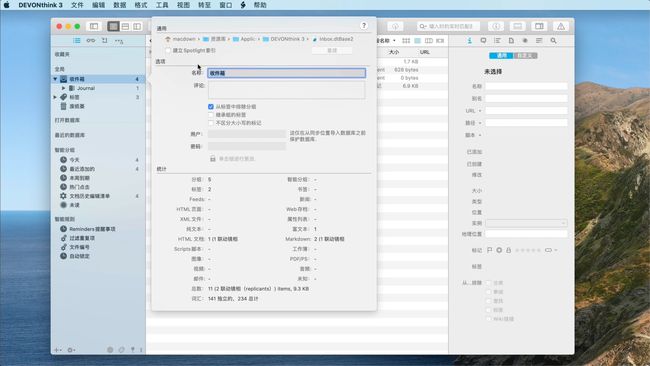Click the search field in toolbar
This screenshot has height=366, width=650.
448,27
